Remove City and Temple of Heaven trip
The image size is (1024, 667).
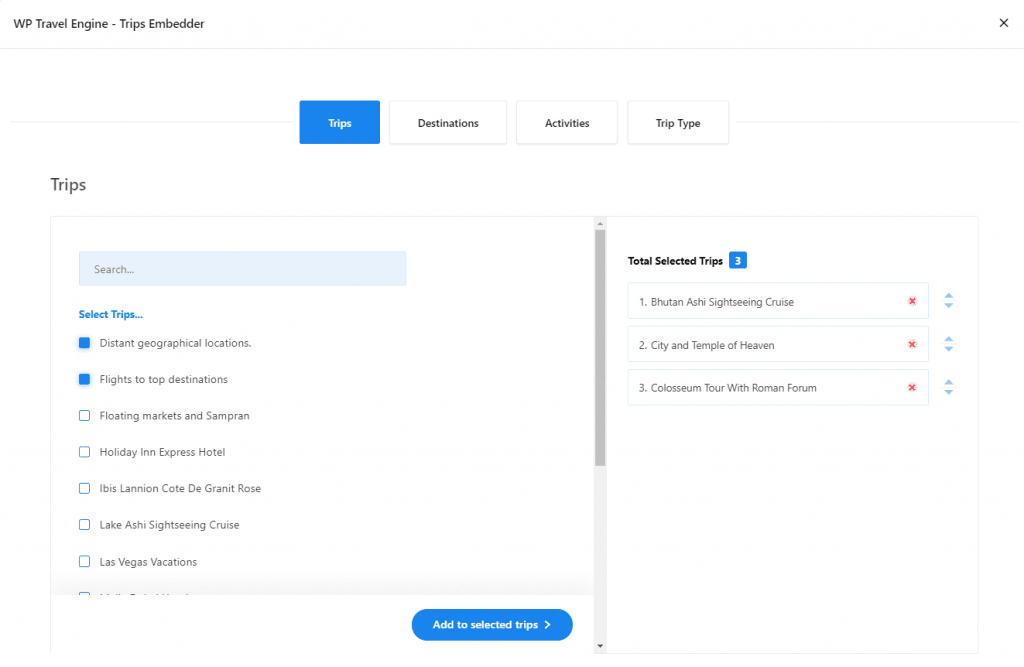[x=912, y=344]
